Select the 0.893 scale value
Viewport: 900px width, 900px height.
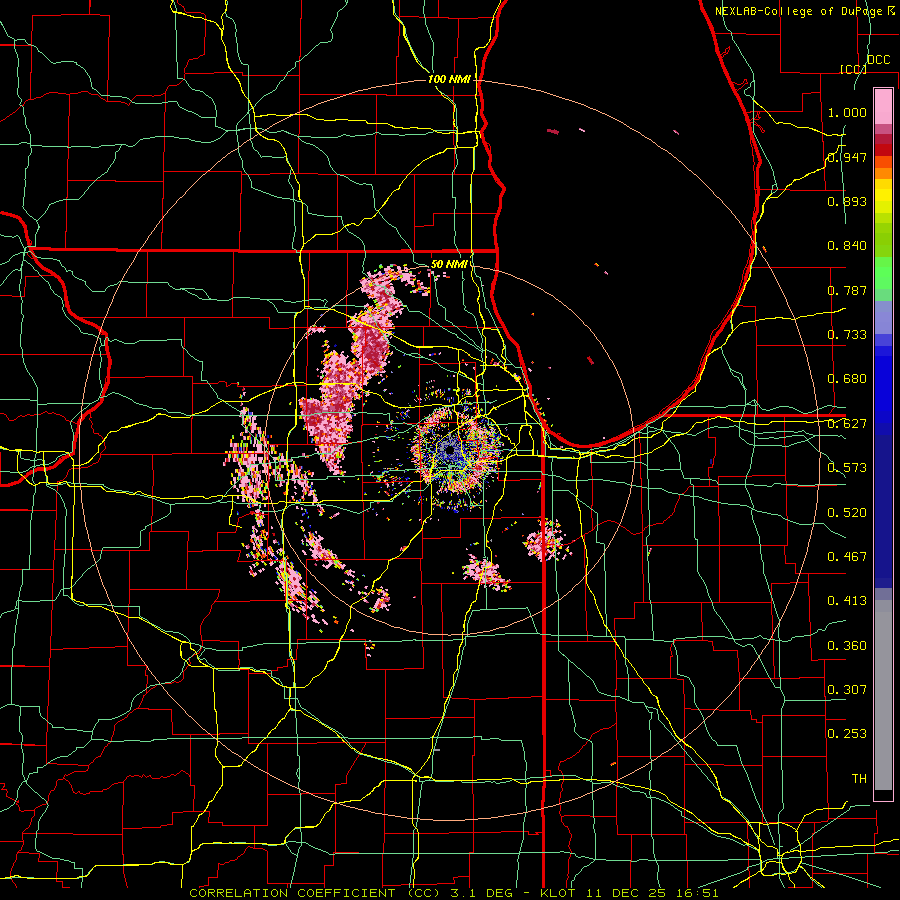847,201
